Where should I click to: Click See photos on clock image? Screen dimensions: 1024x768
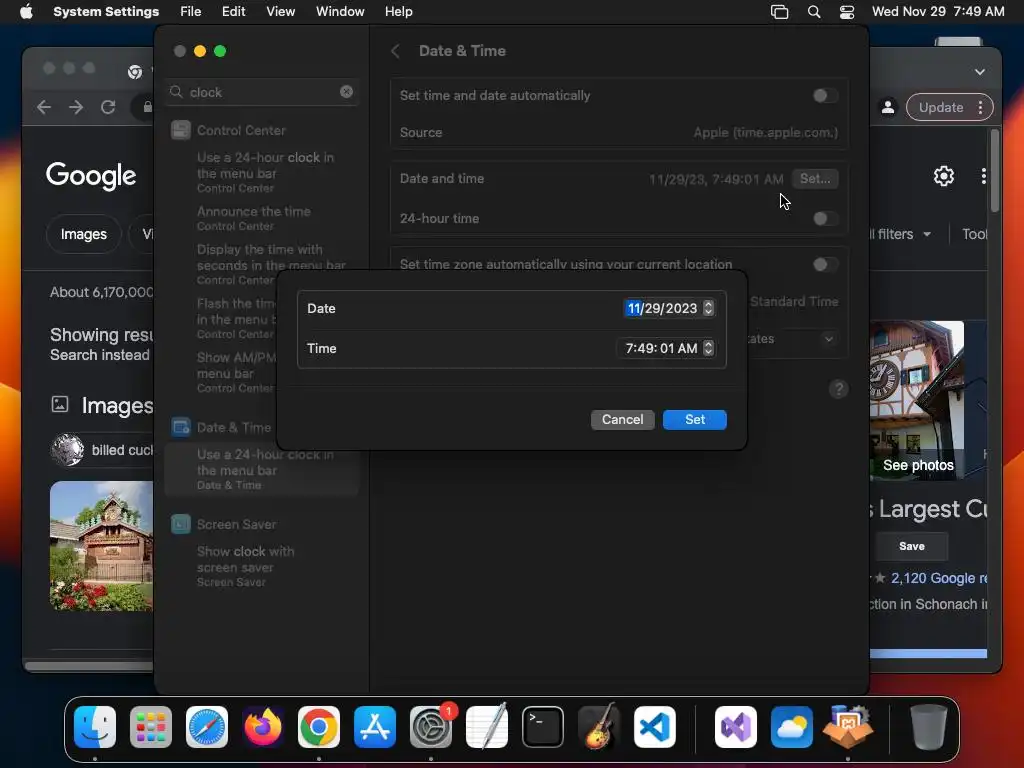918,465
